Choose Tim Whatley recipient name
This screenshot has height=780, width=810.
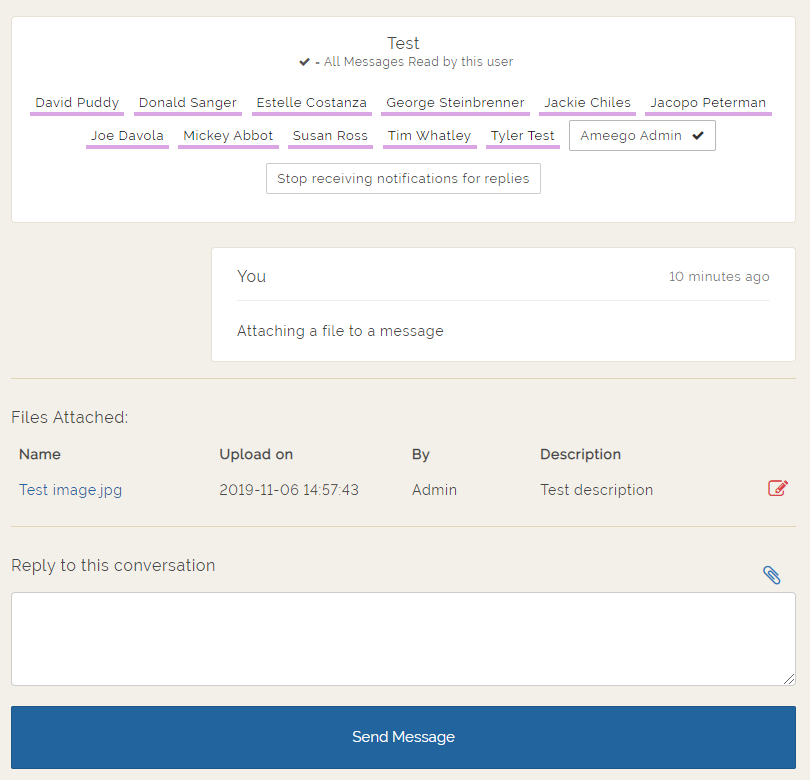[429, 136]
